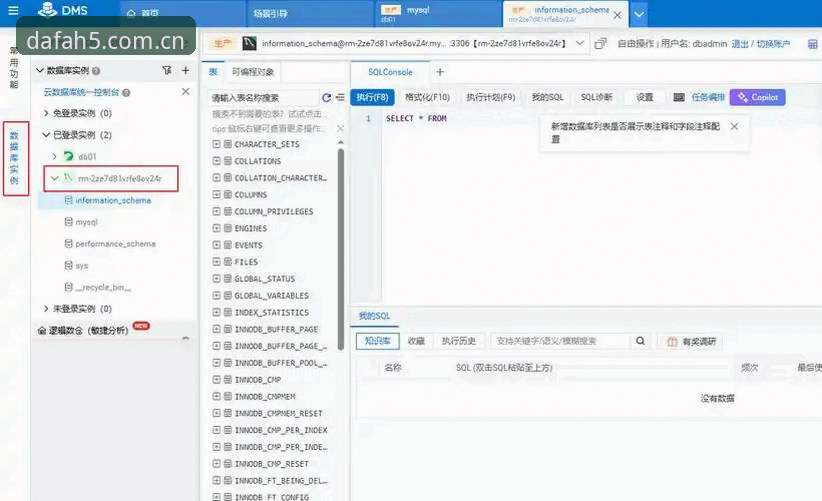Collapse the rm-2ze7d81vrfe8ov24r instance

55,178
